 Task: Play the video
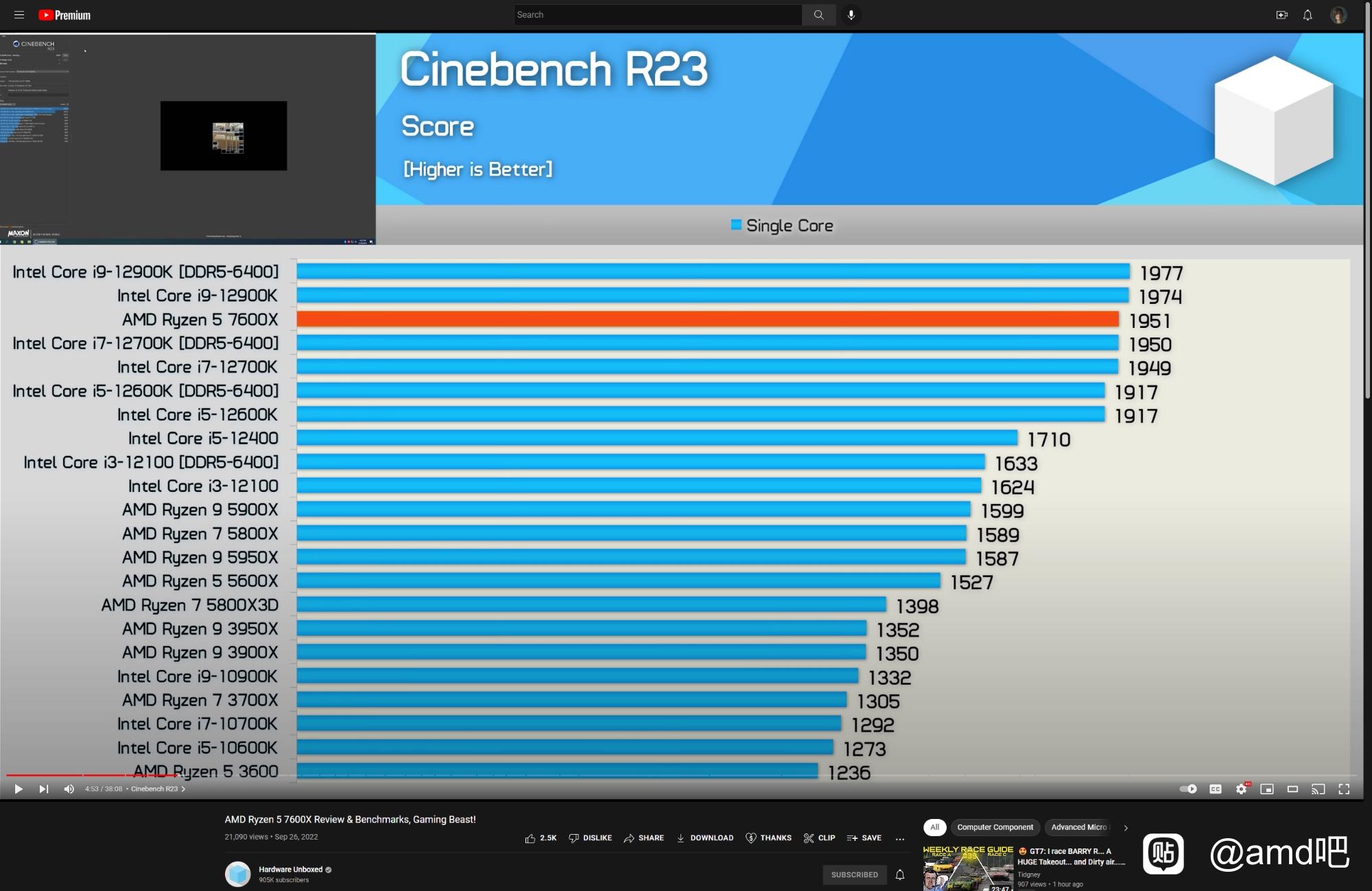[x=19, y=789]
